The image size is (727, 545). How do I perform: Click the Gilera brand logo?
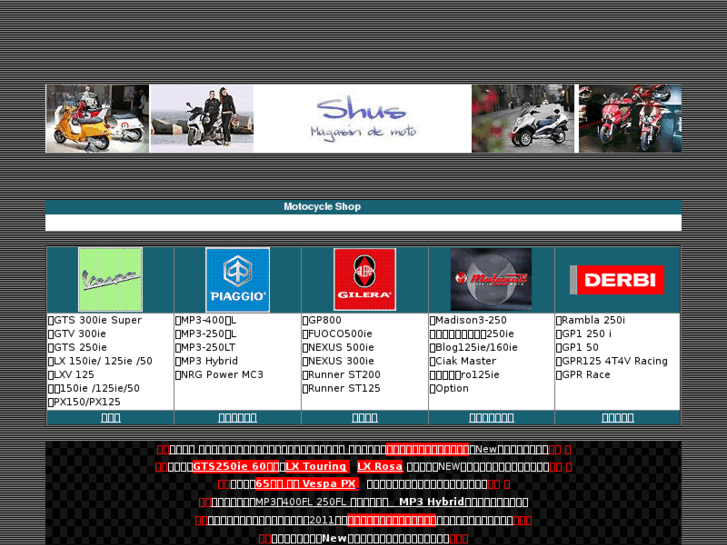pos(364,280)
